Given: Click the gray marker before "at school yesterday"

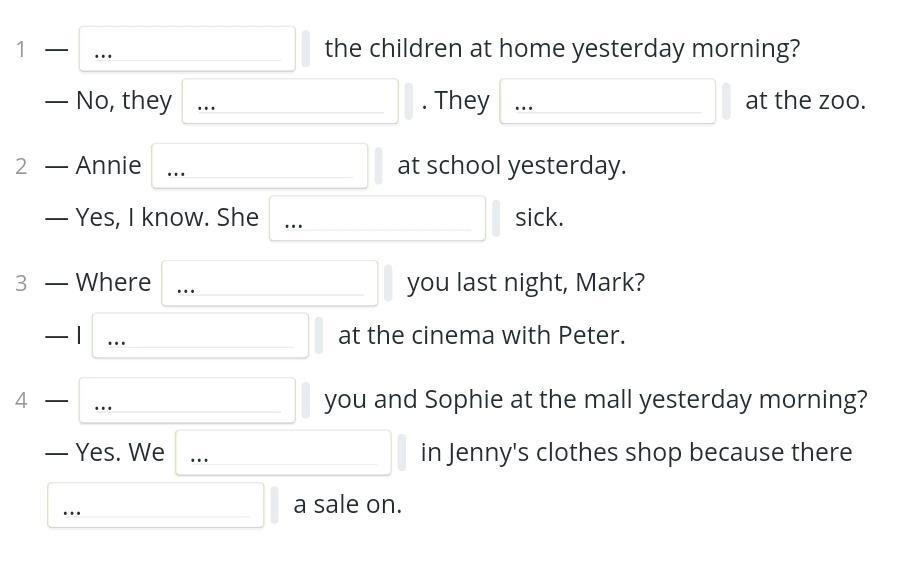Looking at the screenshot, I should coord(378,166).
